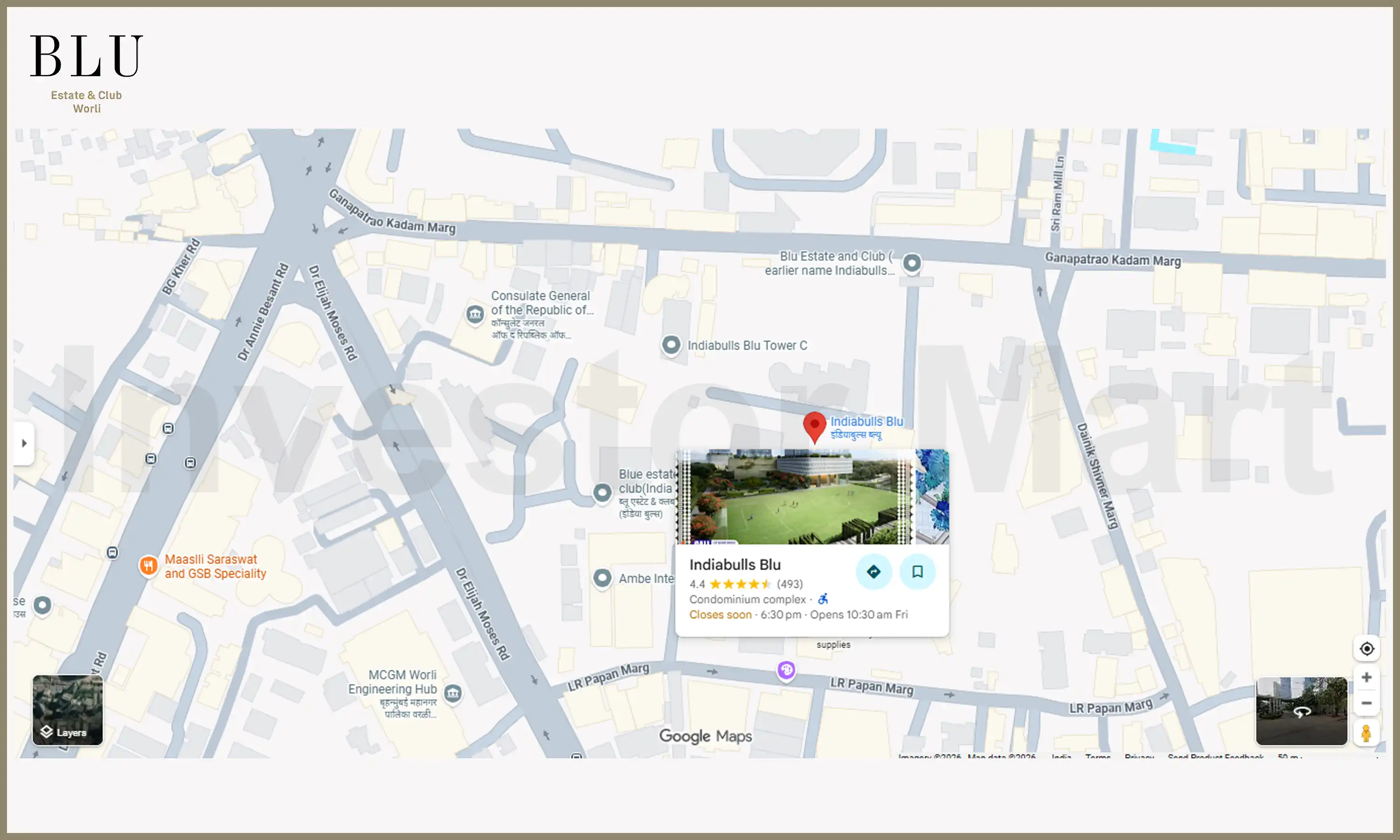The width and height of the screenshot is (1400, 840).
Task: Select the Blue estate club marker
Action: tap(602, 492)
